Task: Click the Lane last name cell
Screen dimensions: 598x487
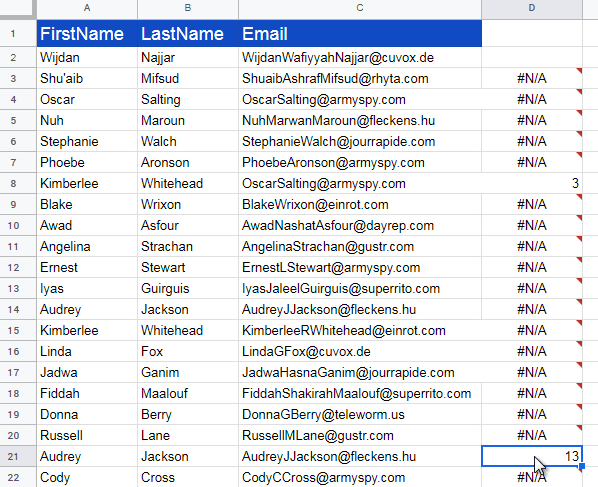Action: pos(188,435)
